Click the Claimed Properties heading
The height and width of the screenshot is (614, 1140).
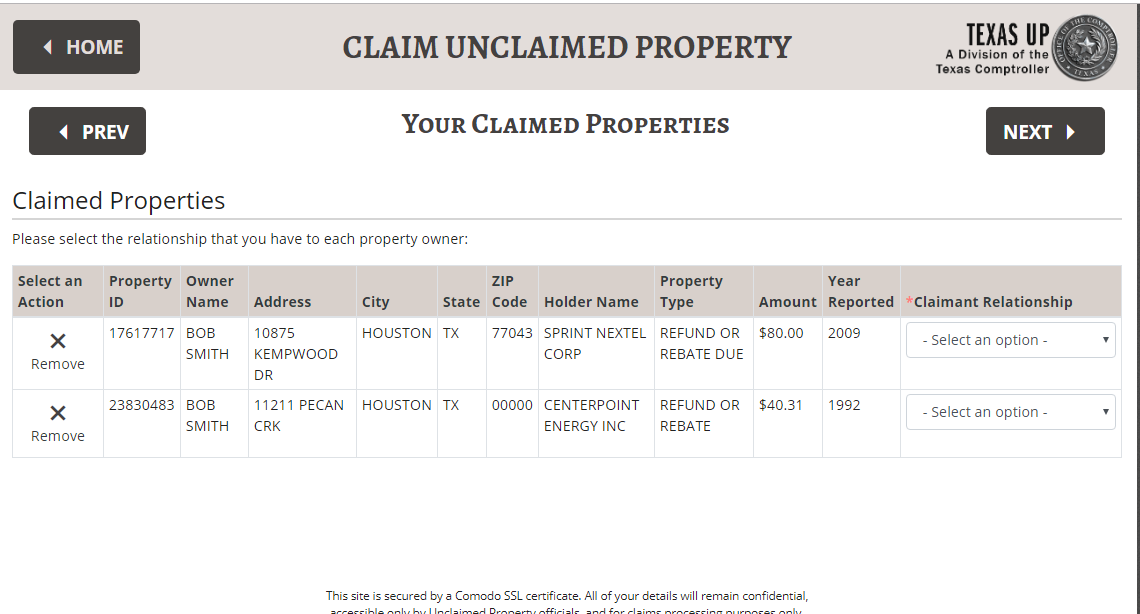coord(118,200)
